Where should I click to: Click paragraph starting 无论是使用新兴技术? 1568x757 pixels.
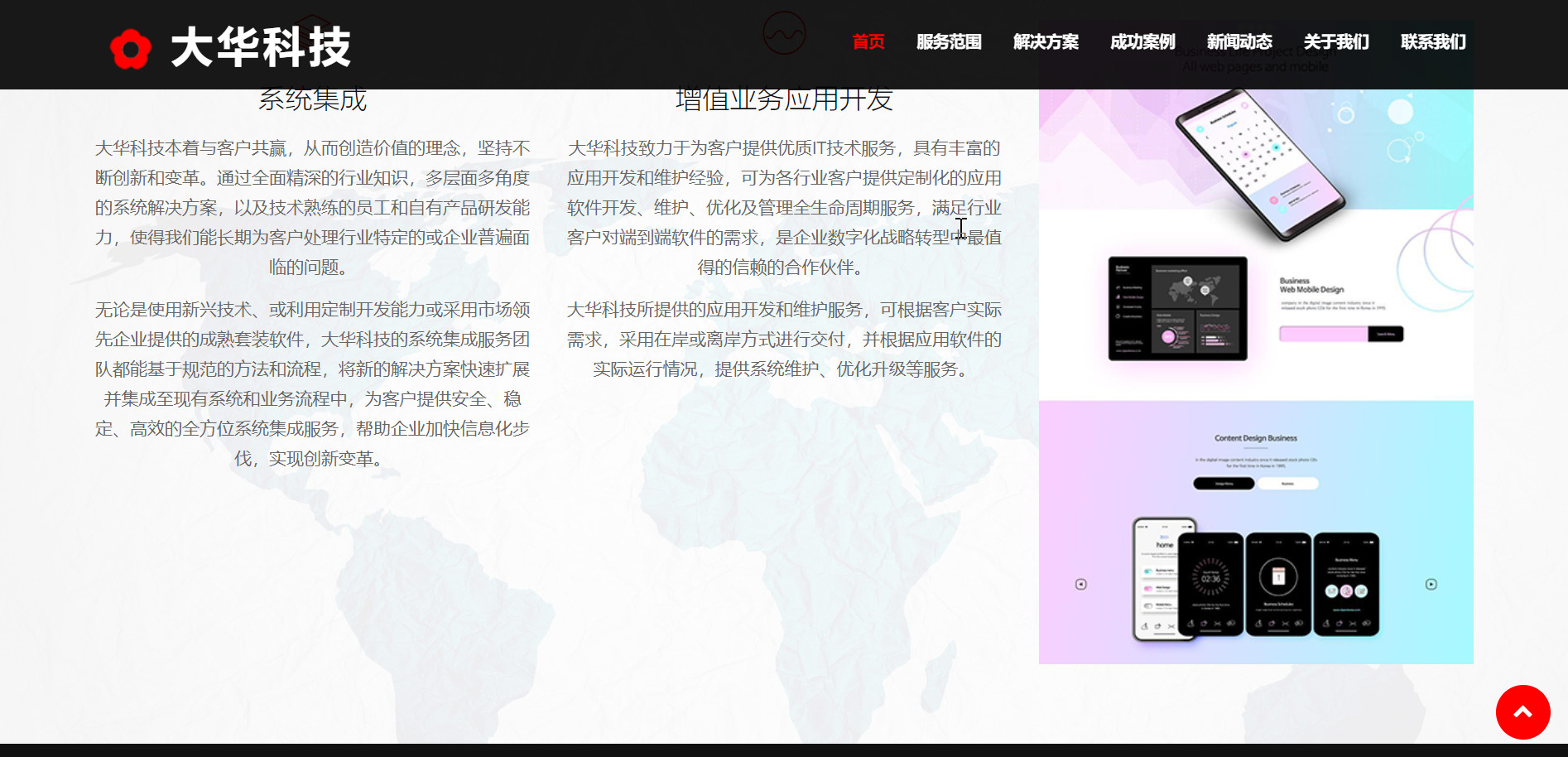pyautogui.click(x=312, y=384)
